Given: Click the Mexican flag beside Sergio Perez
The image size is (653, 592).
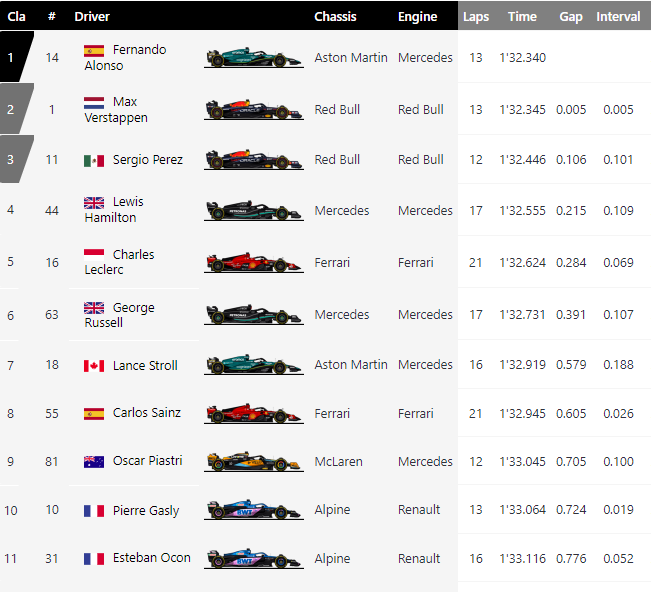Looking at the screenshot, I should point(94,160).
